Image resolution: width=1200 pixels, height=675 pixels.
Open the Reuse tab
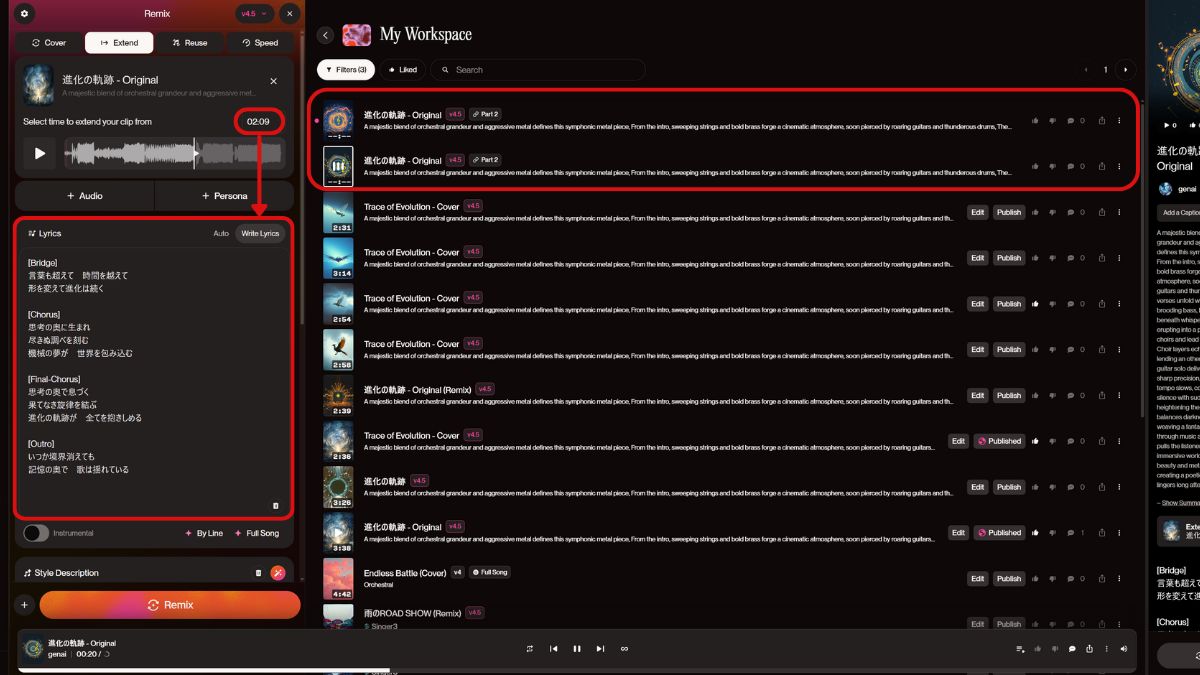(x=190, y=43)
